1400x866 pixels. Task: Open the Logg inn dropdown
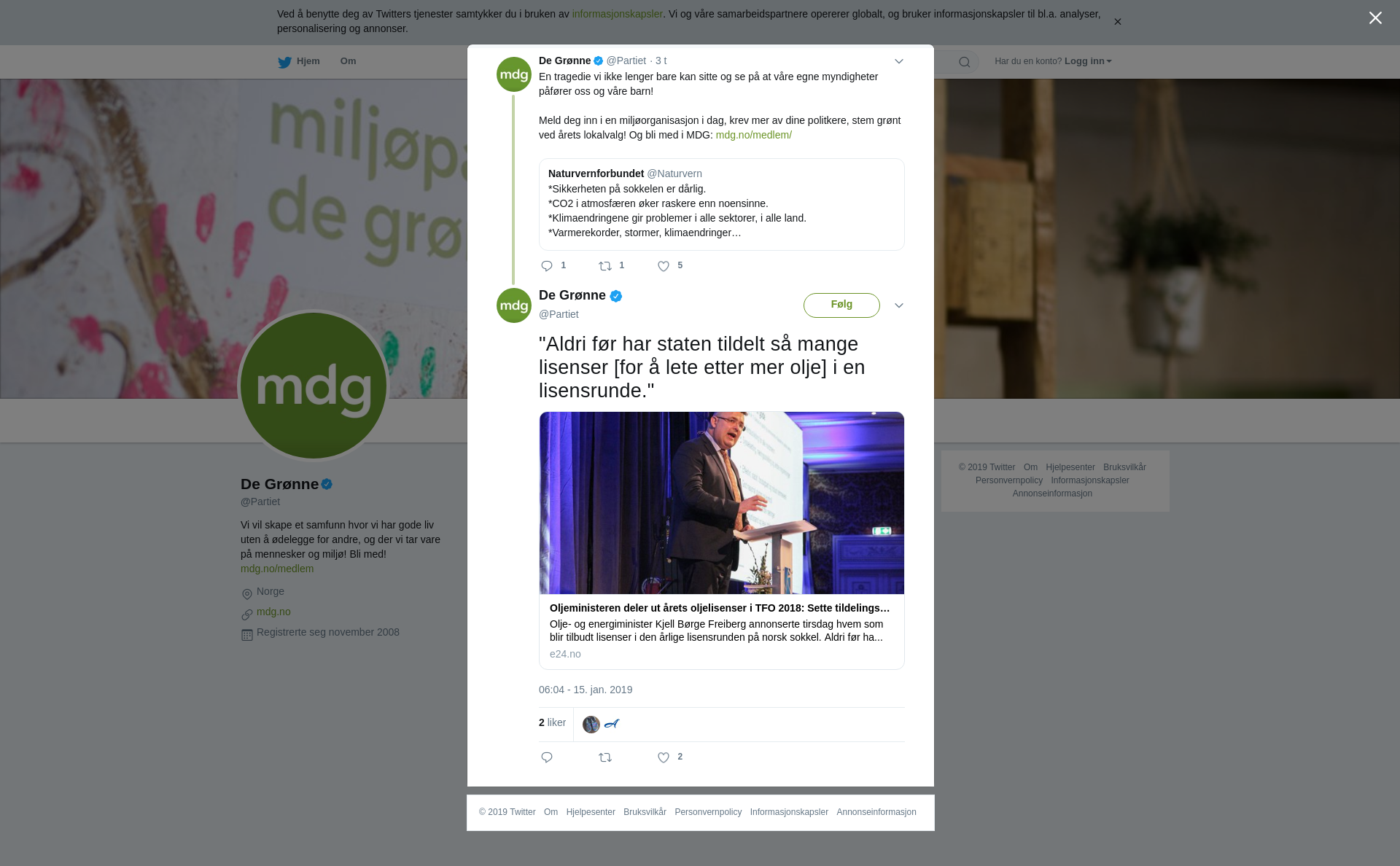tap(1088, 61)
